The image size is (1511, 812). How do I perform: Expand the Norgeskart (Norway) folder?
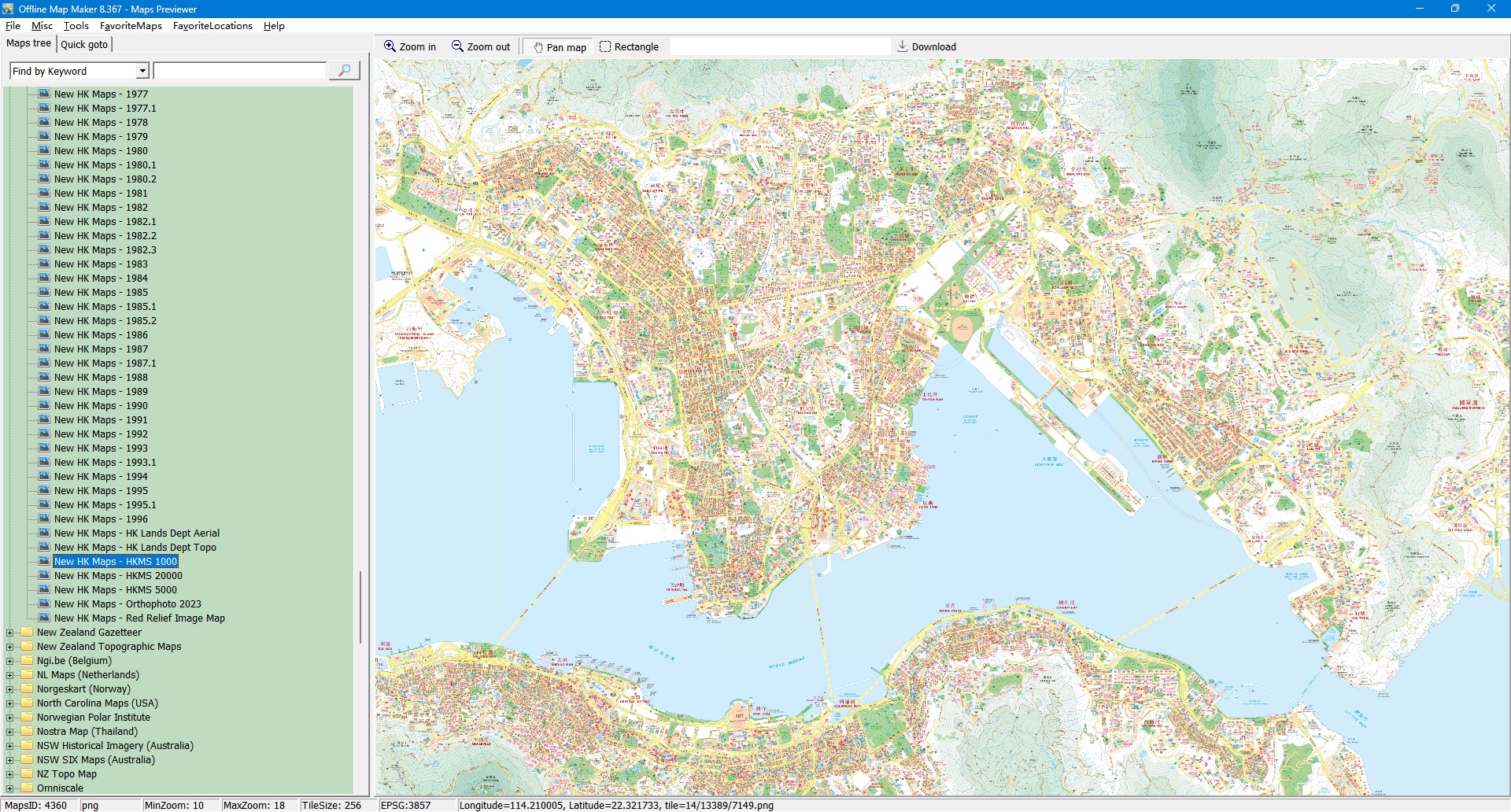point(10,689)
